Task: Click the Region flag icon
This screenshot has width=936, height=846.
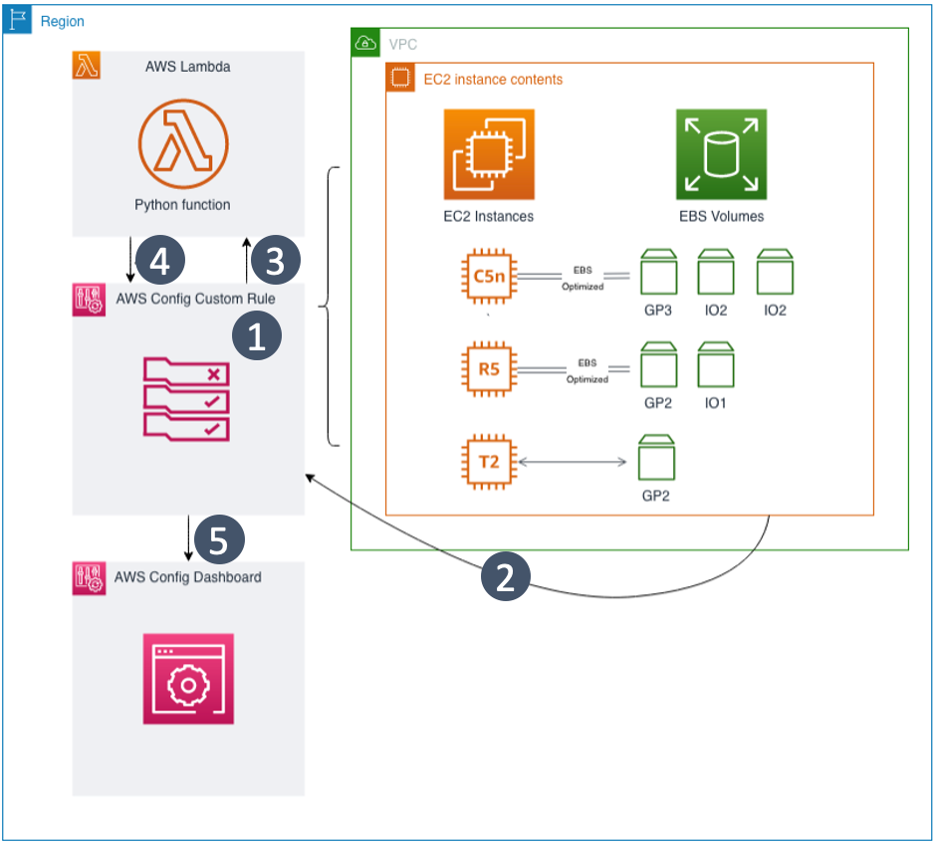Action: [16, 20]
